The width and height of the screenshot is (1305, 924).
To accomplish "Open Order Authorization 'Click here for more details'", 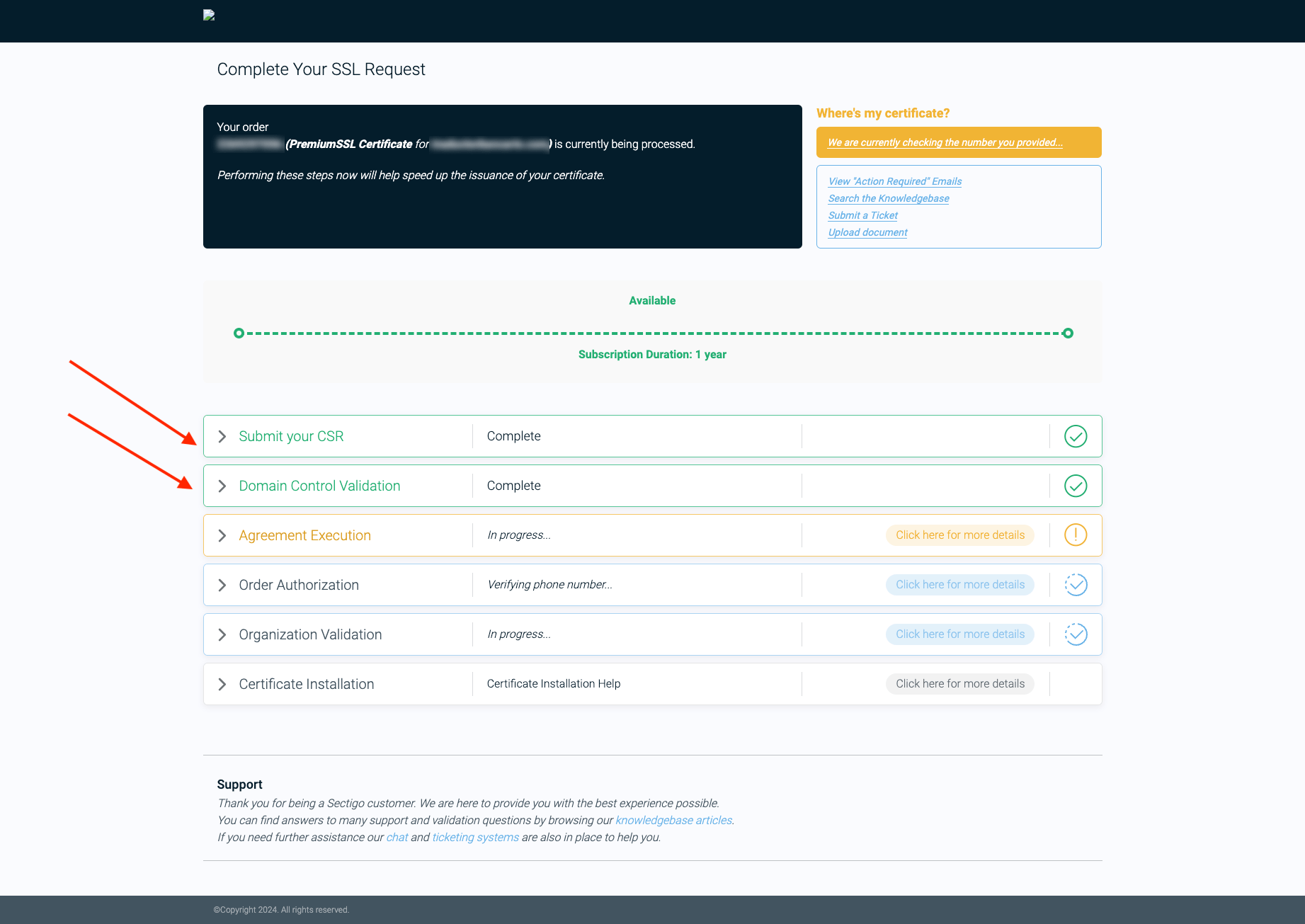I will click(960, 585).
